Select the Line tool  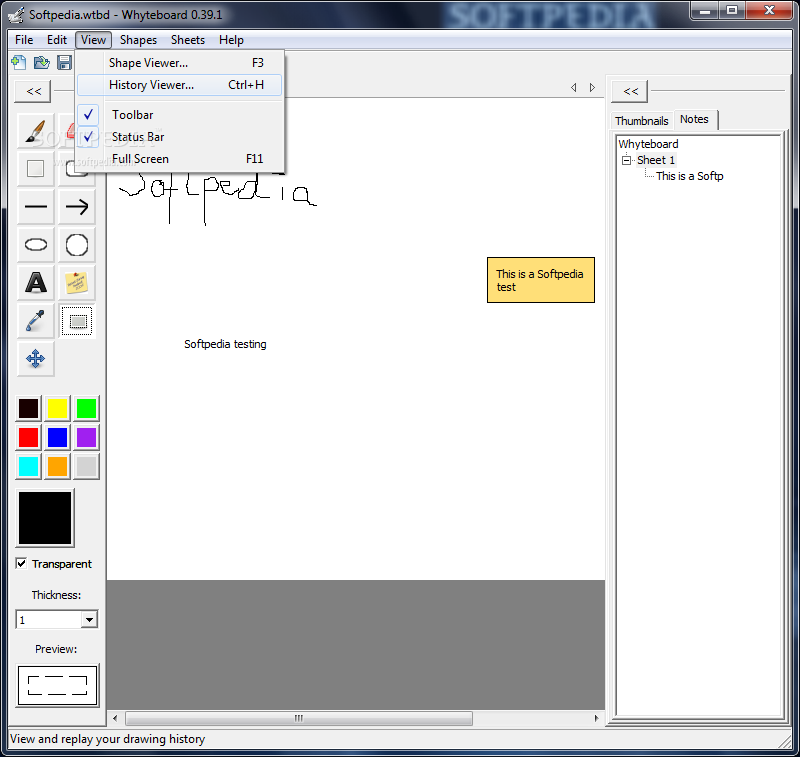pyautogui.click(x=36, y=207)
